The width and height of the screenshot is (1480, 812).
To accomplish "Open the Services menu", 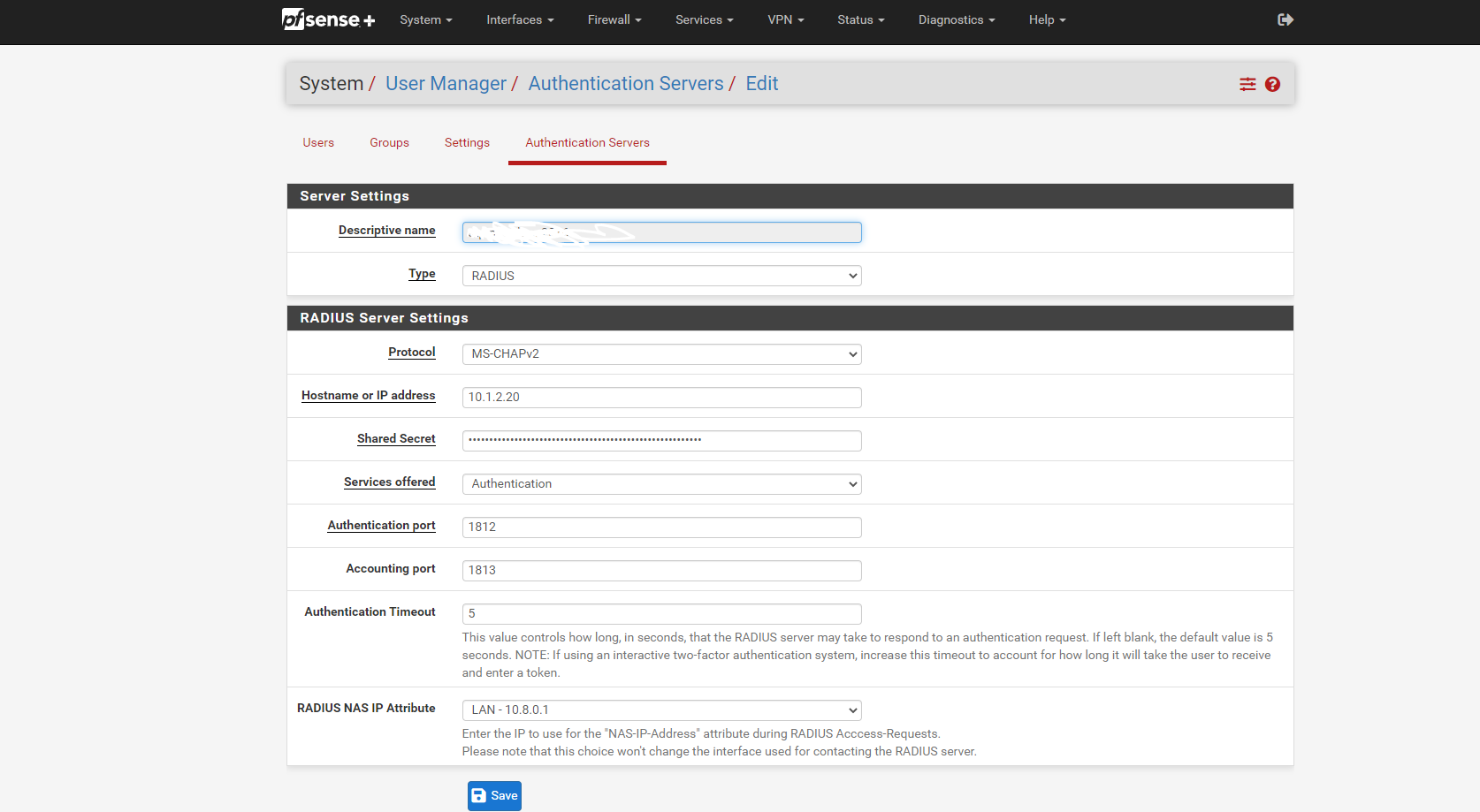I will tap(704, 19).
